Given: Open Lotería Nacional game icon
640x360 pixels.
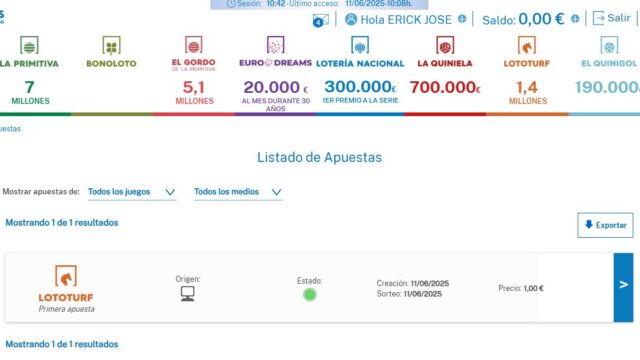Looking at the screenshot, I should [x=360, y=45].
